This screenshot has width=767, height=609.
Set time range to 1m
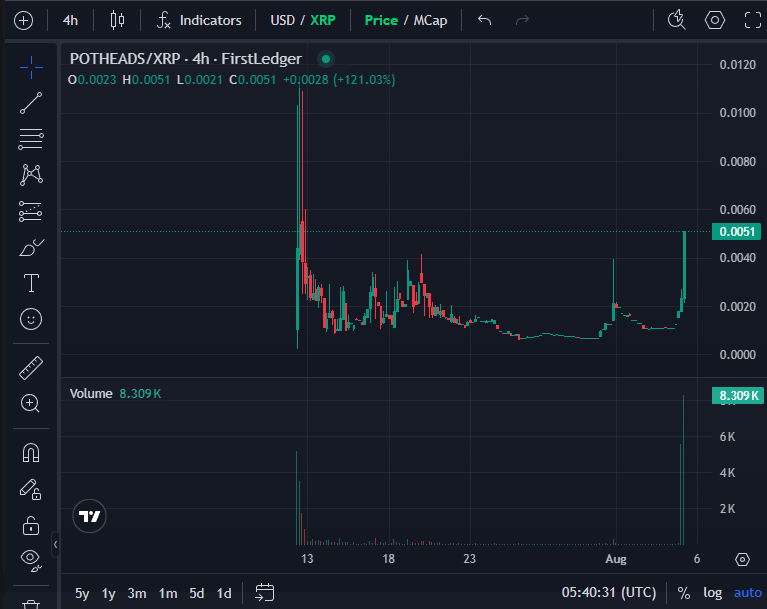168,593
